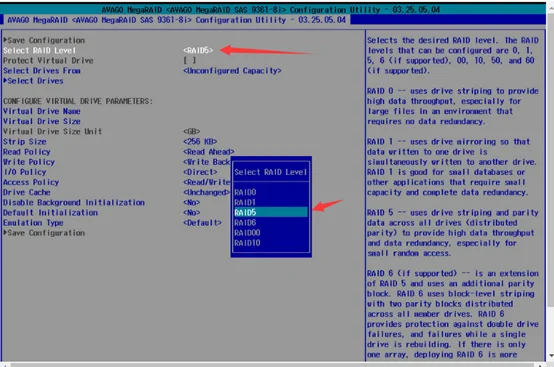Open the Write Back policy dropdown
Image resolution: width=554 pixels, height=367 pixels.
coord(207,162)
